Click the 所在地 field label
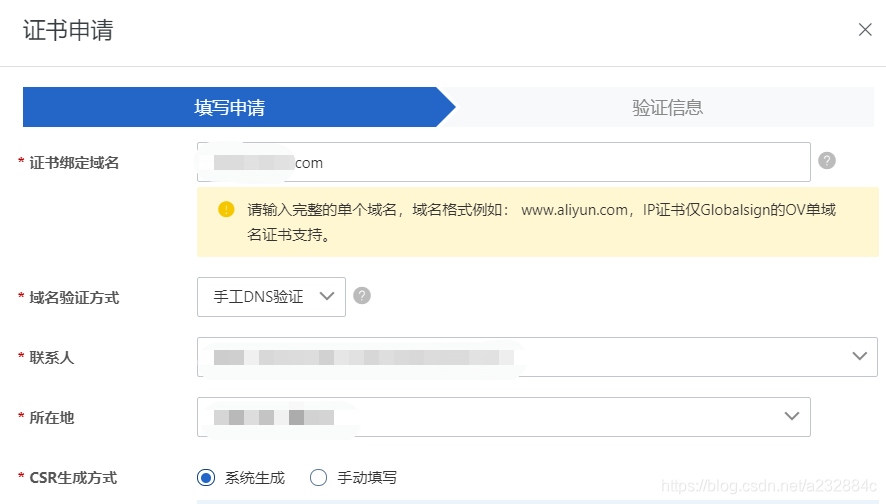886x504 pixels. pyautogui.click(x=51, y=418)
